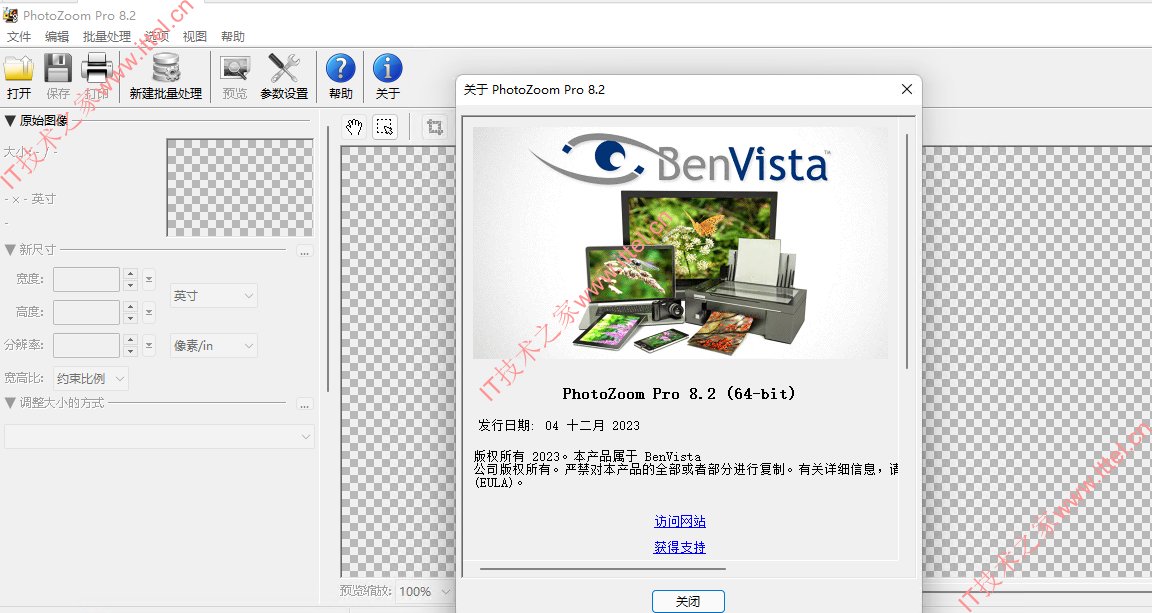Click the BenVista logo banner image
1152x613 pixels.
point(680,243)
